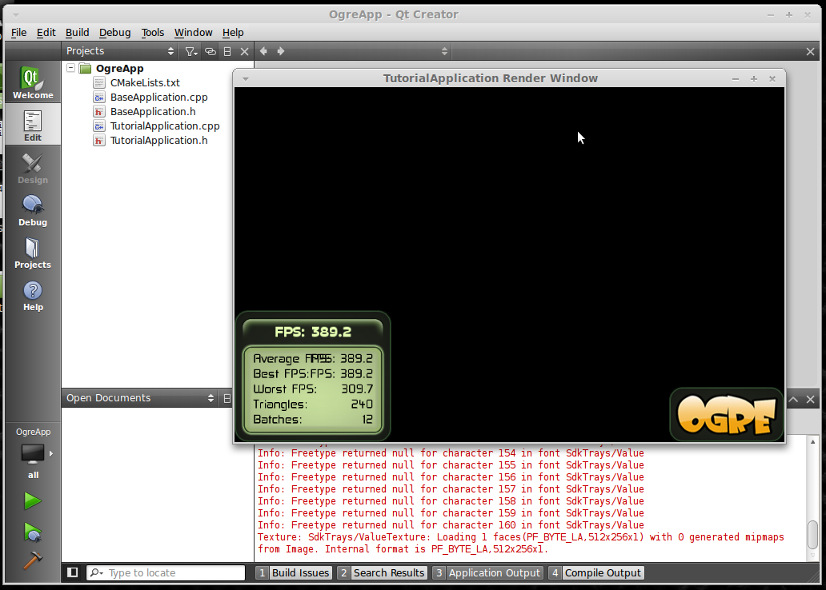Viewport: 826px width, 590px height.
Task: Open the Qt Welcome mode
Action: pos(33,82)
